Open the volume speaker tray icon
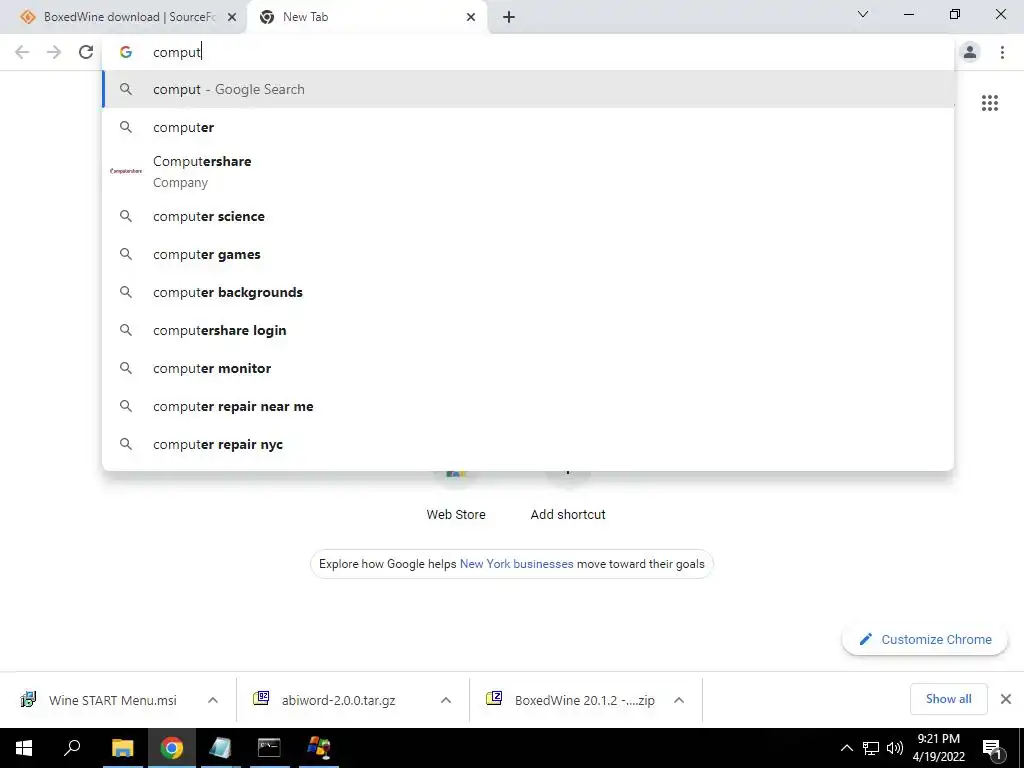This screenshot has height=768, width=1024. (x=895, y=748)
